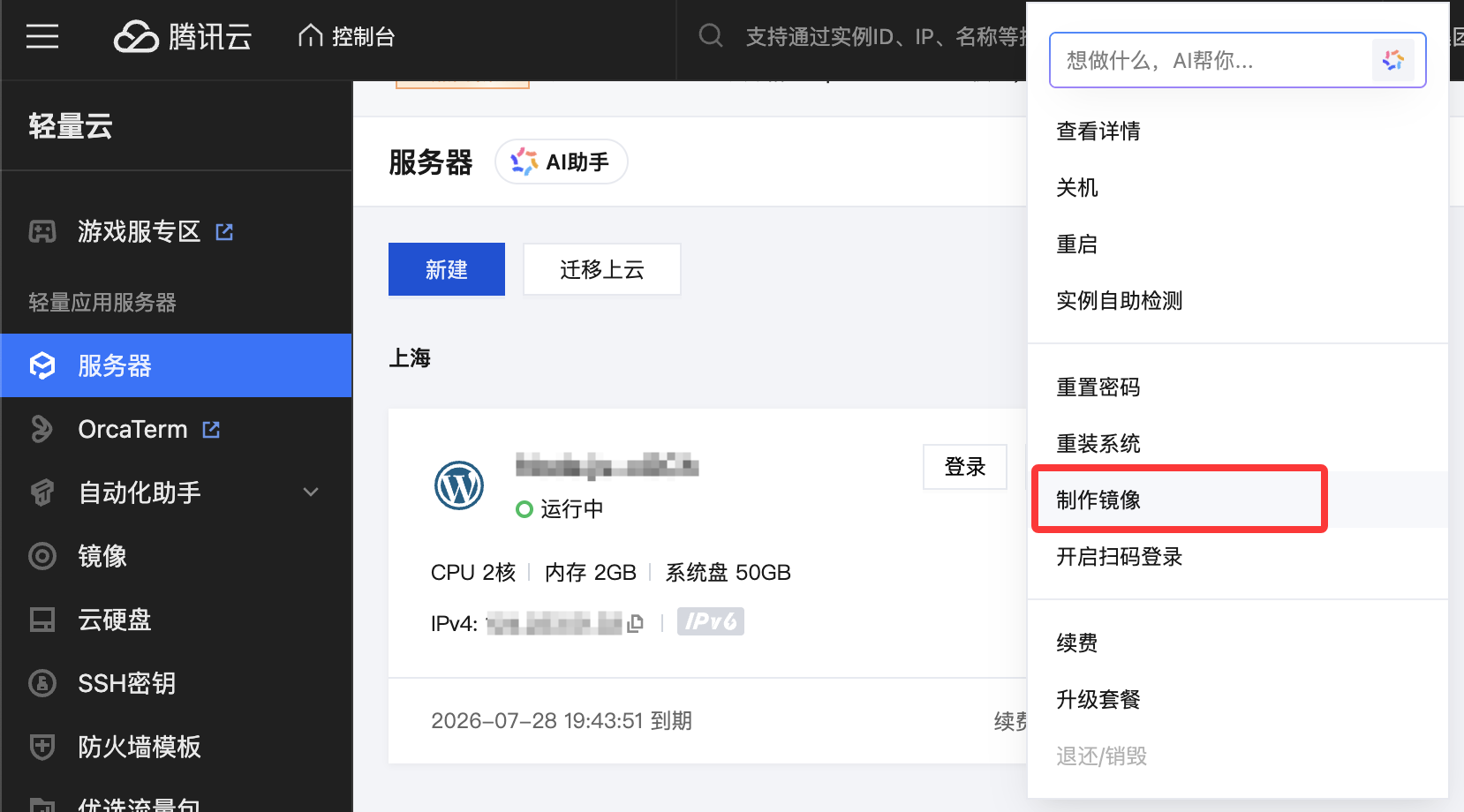Click 重置密码 menu entry

tap(1098, 387)
